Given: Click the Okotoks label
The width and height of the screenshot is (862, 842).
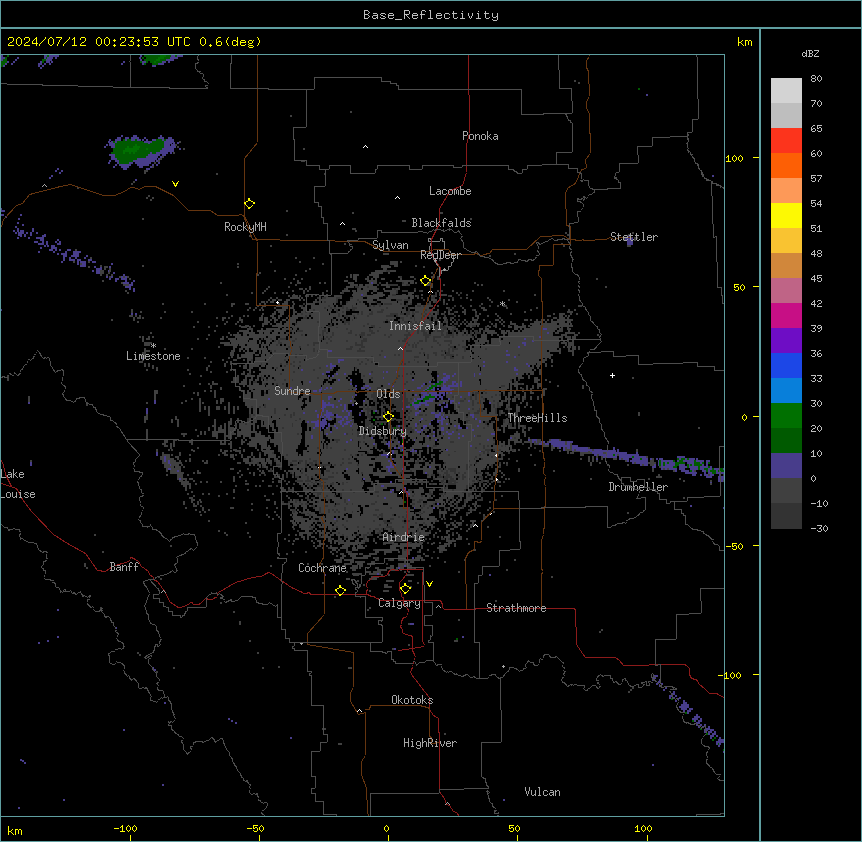Looking at the screenshot, I should pos(412,700).
